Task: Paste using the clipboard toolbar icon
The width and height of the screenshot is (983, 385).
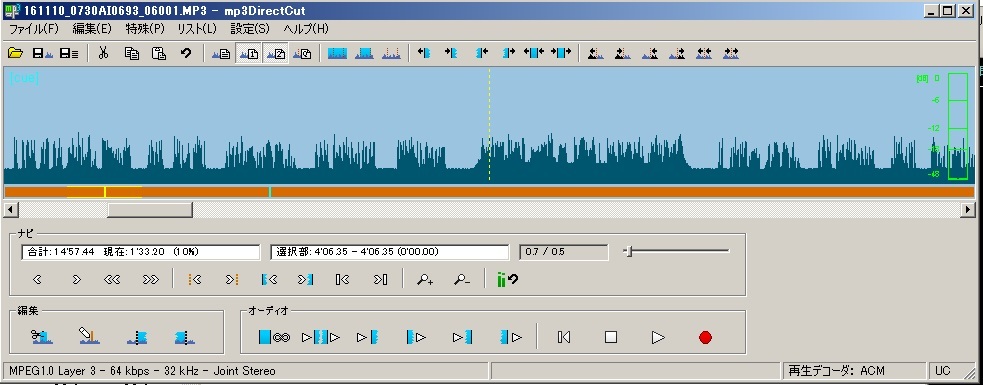Action: tap(159, 53)
